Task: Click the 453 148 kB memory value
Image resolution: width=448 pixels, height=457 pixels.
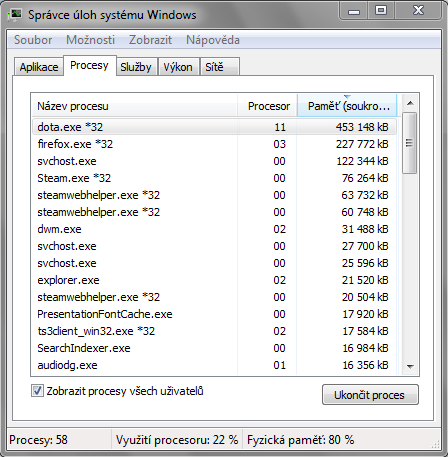Action: (x=362, y=127)
